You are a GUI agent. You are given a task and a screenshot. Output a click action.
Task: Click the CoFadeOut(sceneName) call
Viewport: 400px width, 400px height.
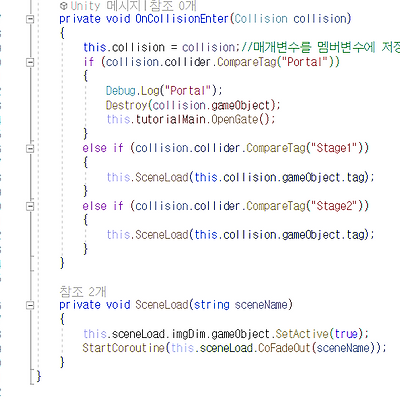(x=317, y=348)
